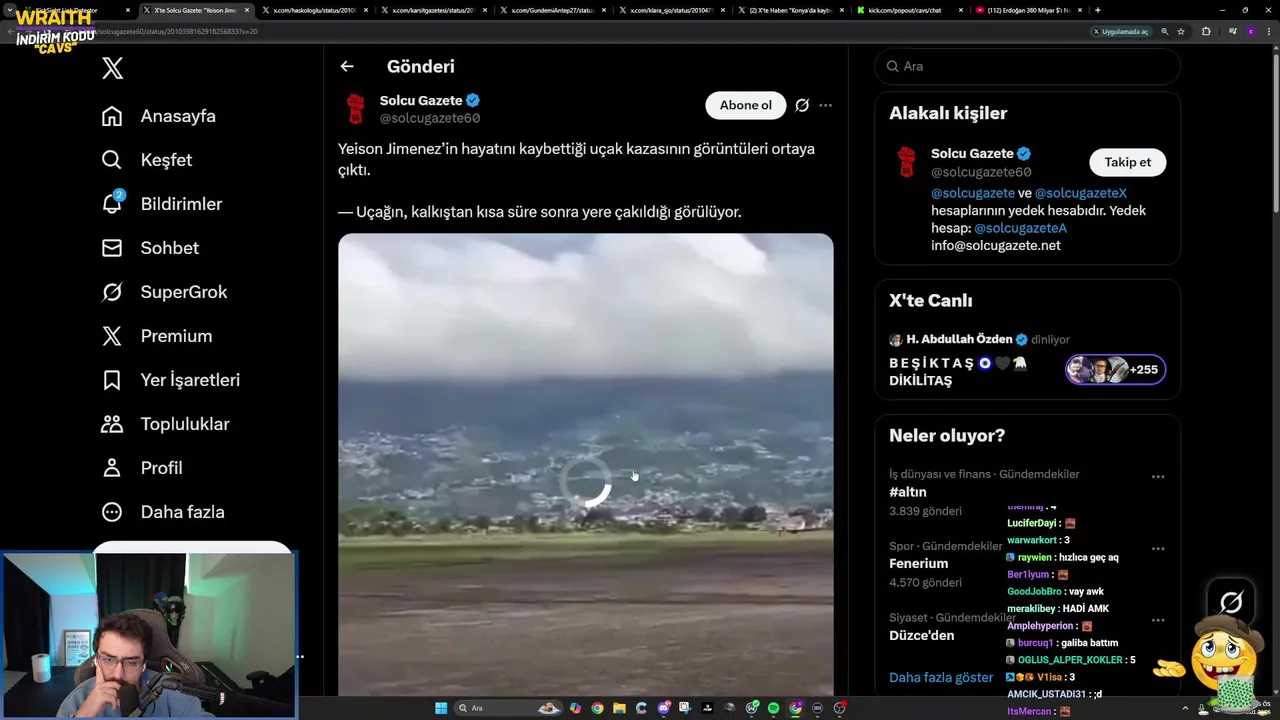Click the Uygulamada aç button
The height and width of the screenshot is (720, 1280).
point(1120,32)
